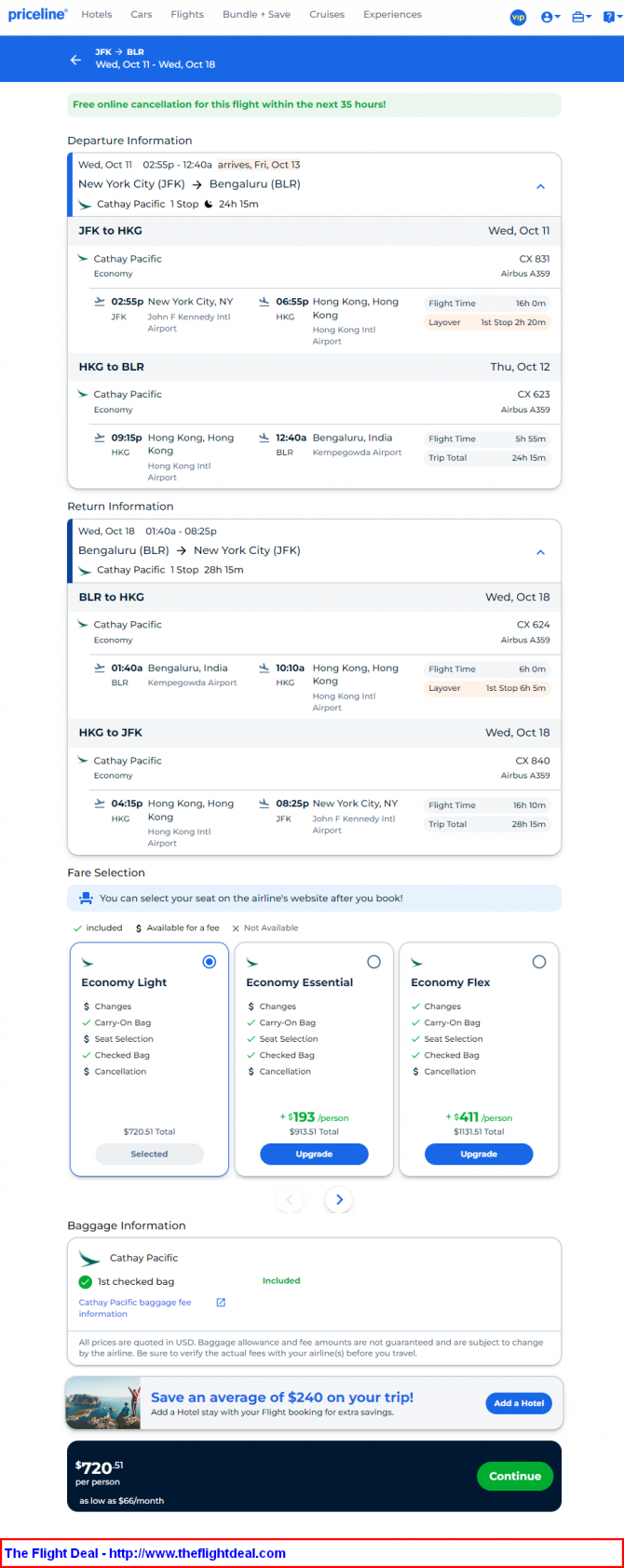Viewport: 624px width, 1568px height.
Task: Click the Cathay Pacific logo in Baggage Information
Action: (x=89, y=1258)
